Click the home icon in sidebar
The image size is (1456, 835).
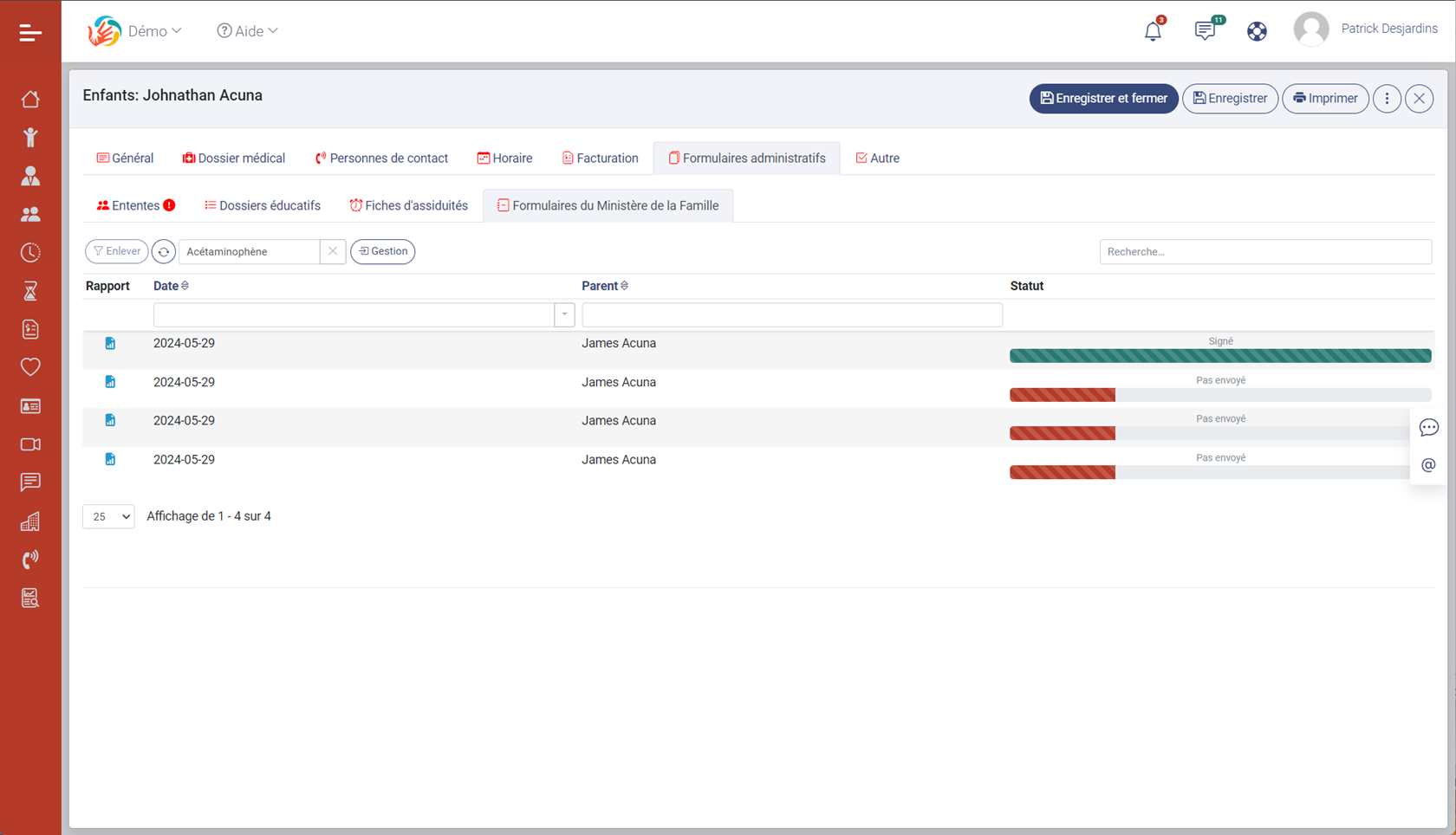[x=30, y=100]
